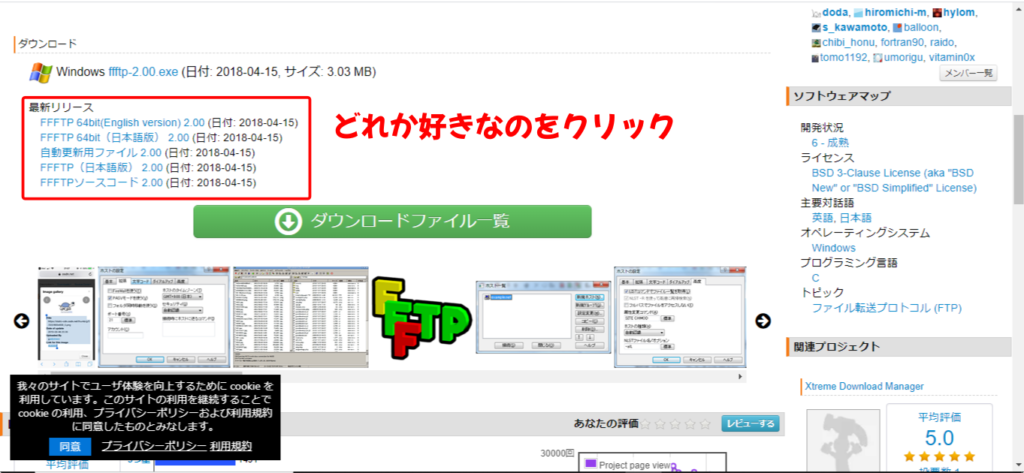Open member fortran90 profile

[x=903, y=42]
